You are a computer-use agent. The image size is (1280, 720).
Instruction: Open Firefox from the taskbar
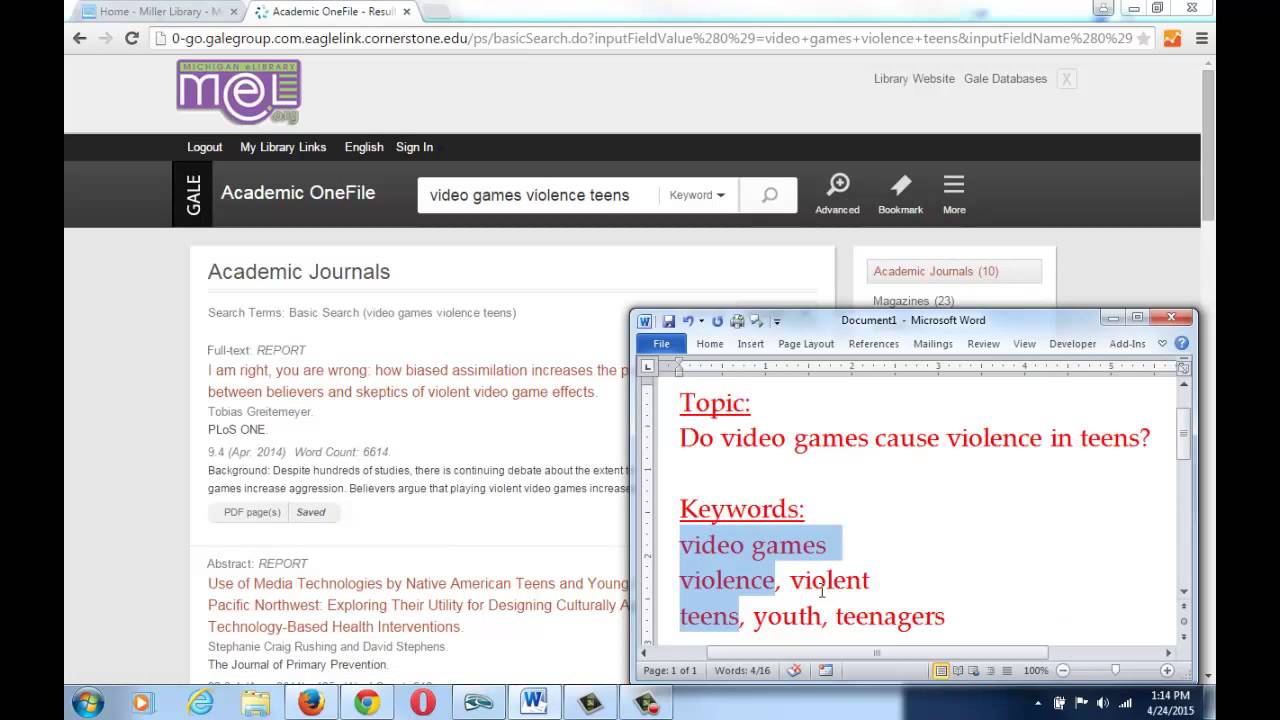310,702
